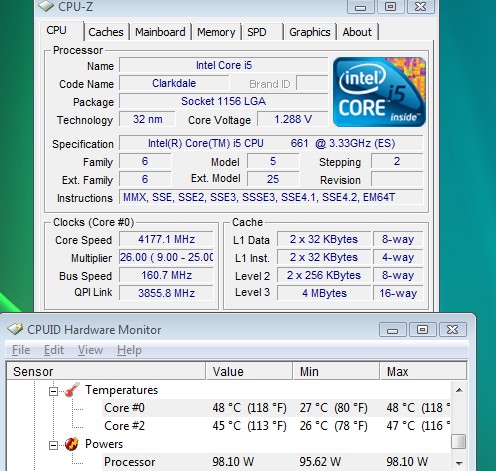Open the File menu in Hardware Monitor
This screenshot has width=496, height=471.
click(21, 350)
